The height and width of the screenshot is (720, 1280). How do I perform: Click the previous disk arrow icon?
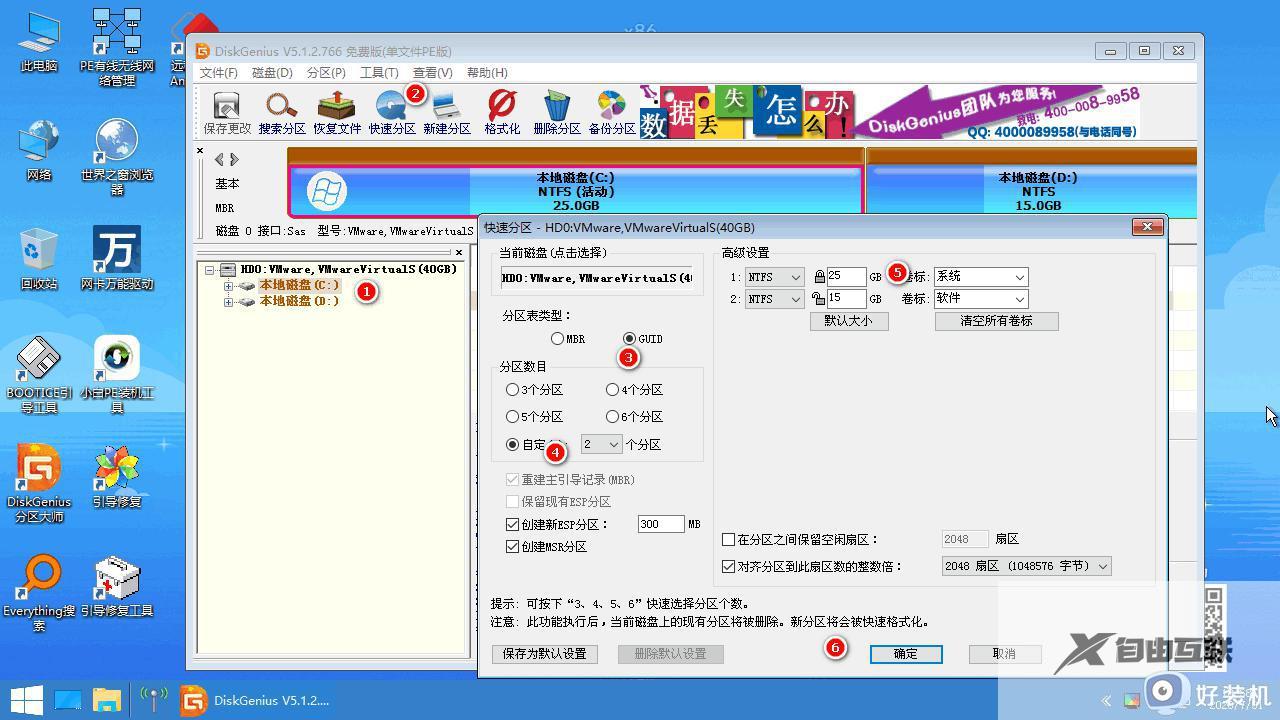(x=219, y=159)
